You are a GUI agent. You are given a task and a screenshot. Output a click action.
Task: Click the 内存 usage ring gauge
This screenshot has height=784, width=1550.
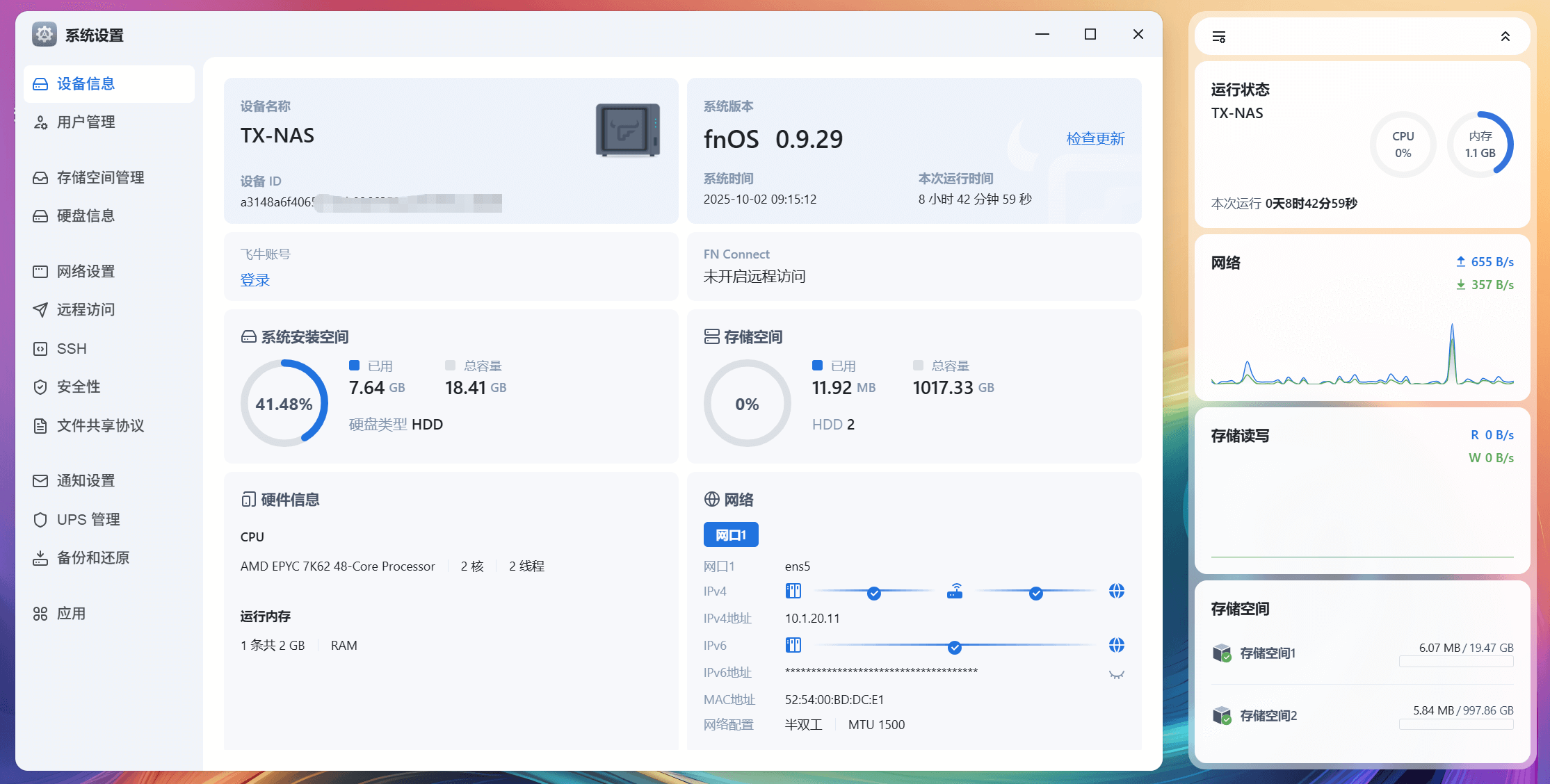point(1480,145)
